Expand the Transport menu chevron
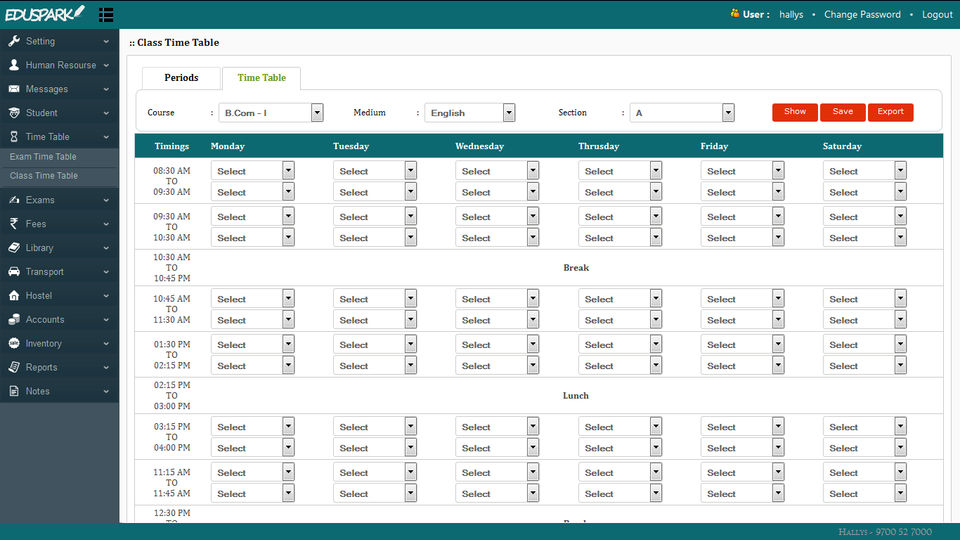 click(x=106, y=272)
